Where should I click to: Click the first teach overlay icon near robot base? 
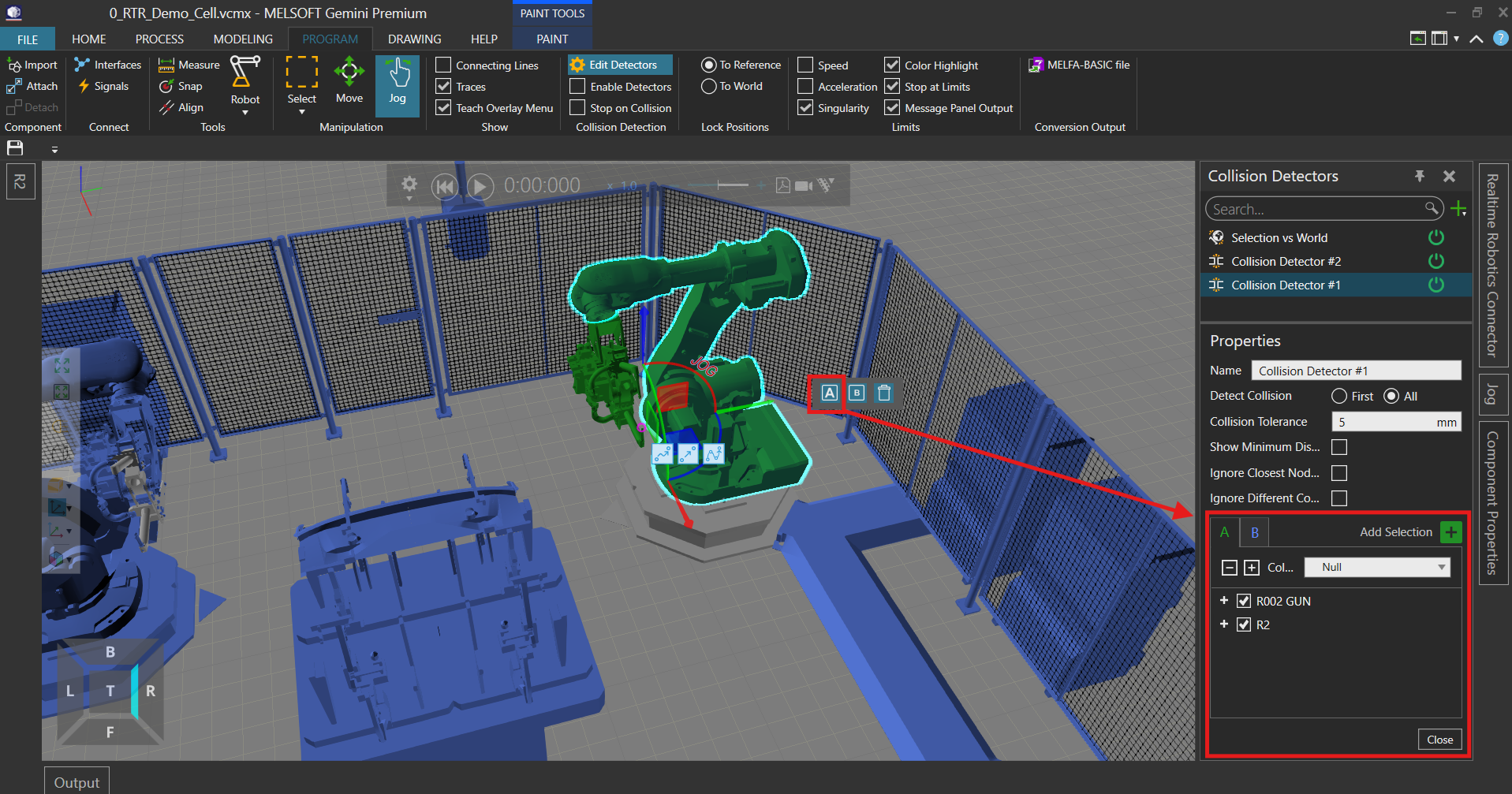[663, 454]
